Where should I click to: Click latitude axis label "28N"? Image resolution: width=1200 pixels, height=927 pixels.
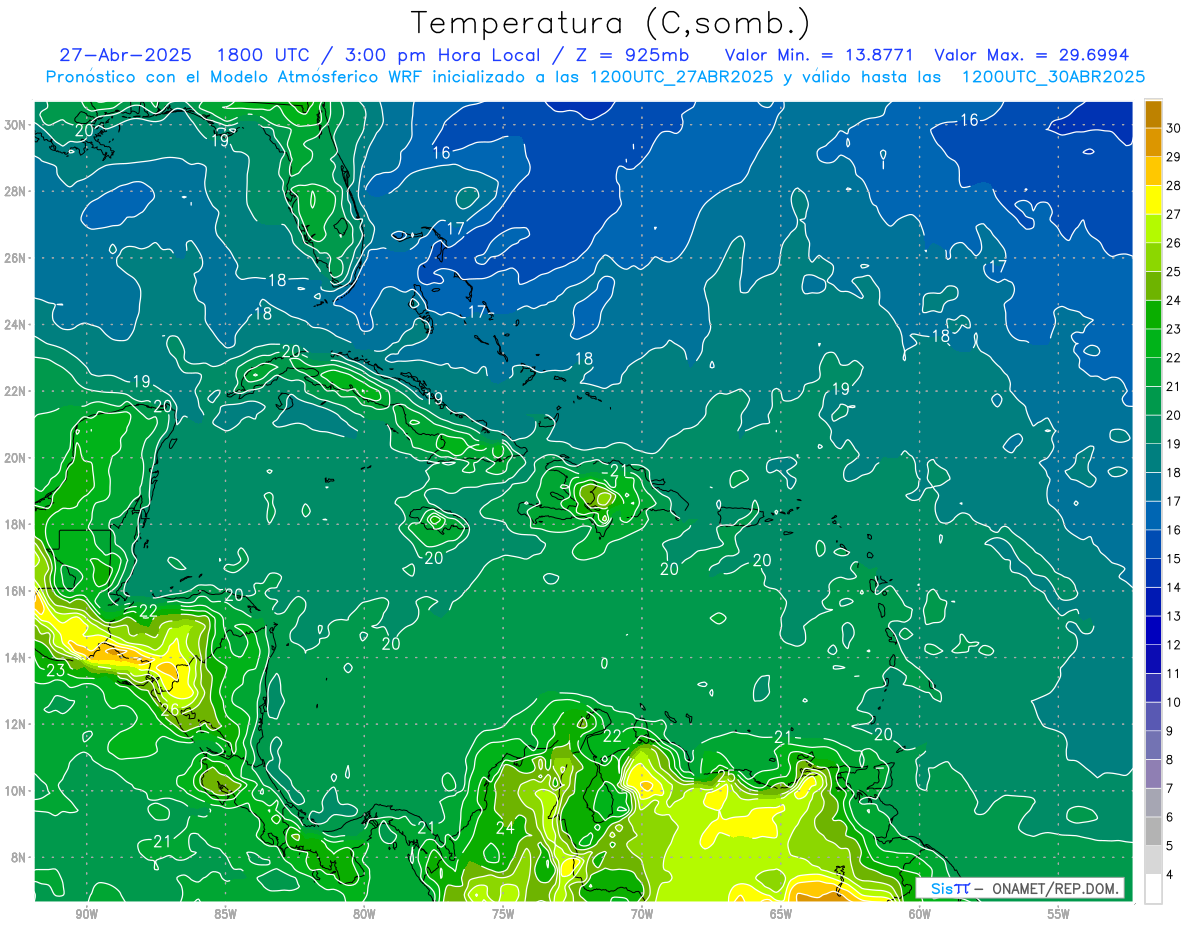click(15, 191)
